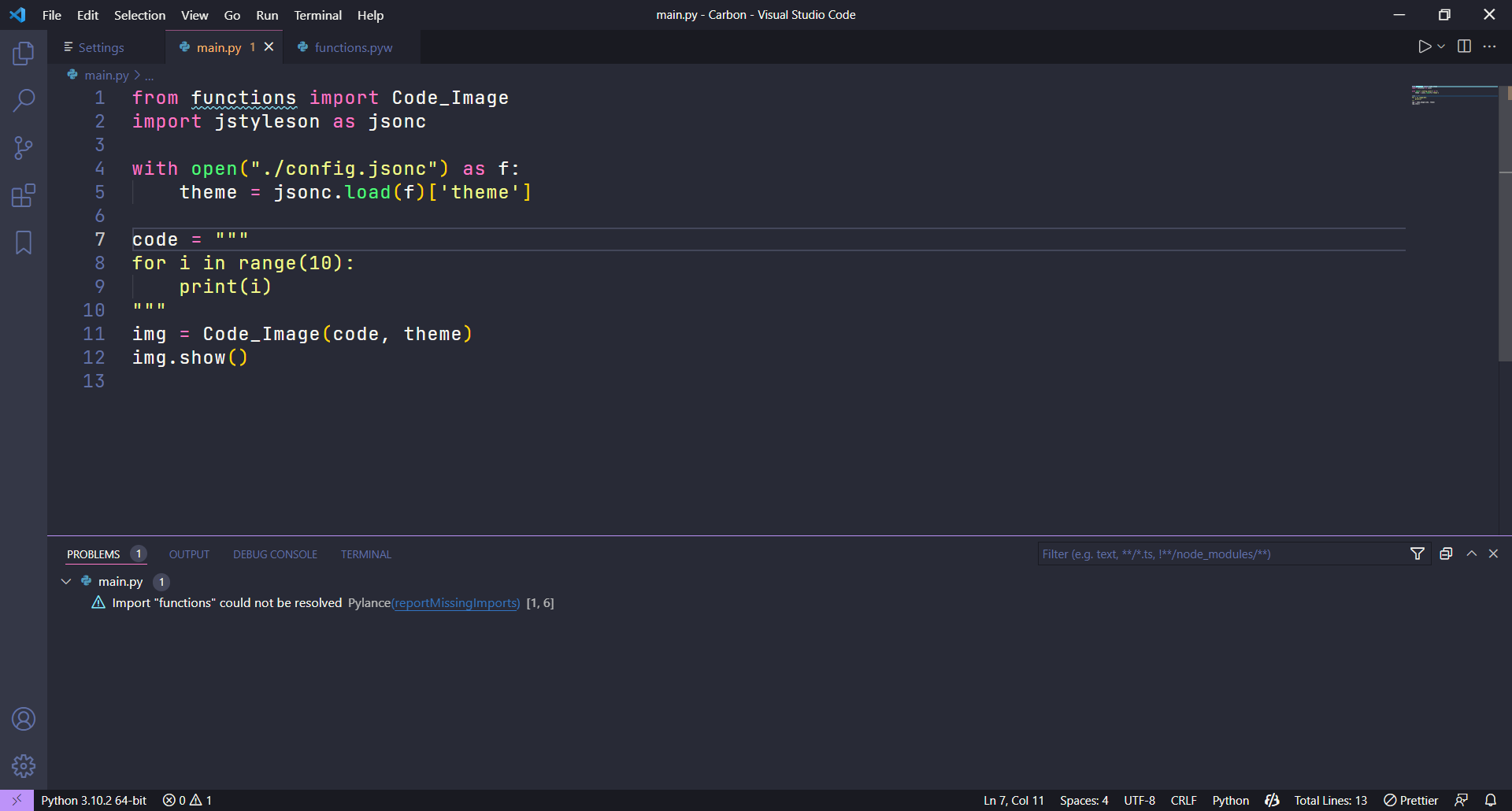Open the Selection menu
This screenshot has height=811, width=1512.
(139, 15)
